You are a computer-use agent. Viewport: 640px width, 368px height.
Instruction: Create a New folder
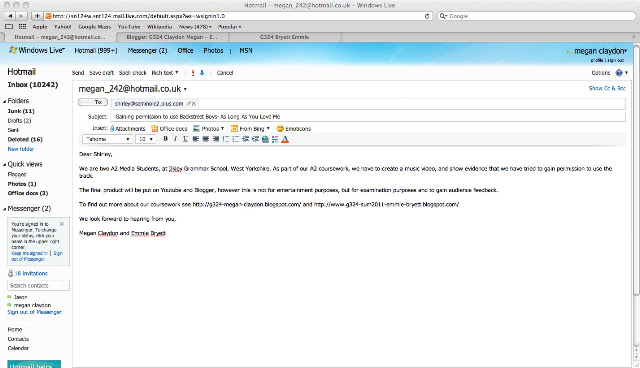[21, 149]
